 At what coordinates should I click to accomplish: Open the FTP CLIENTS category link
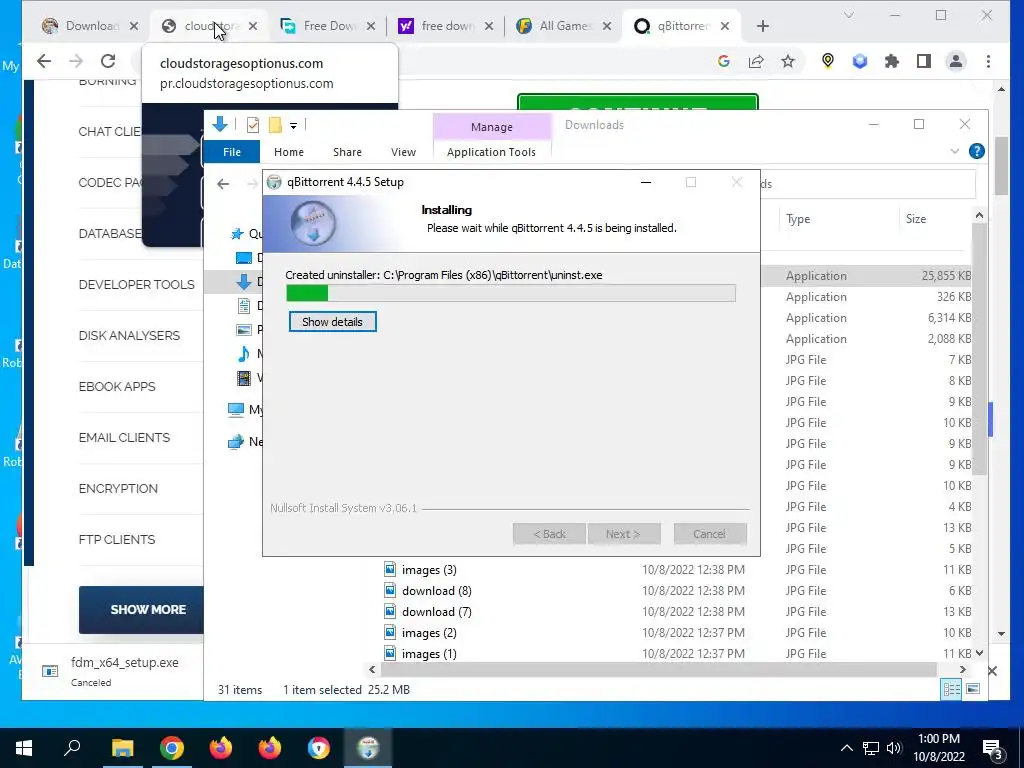pos(117,539)
